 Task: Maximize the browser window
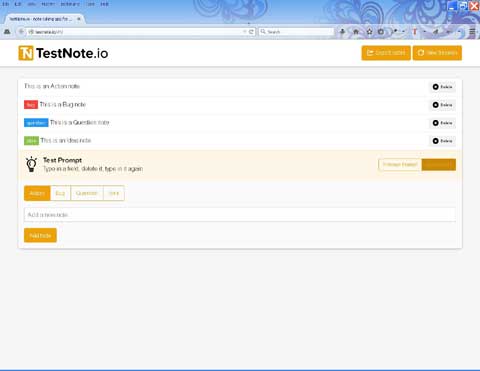[x=463, y=6]
